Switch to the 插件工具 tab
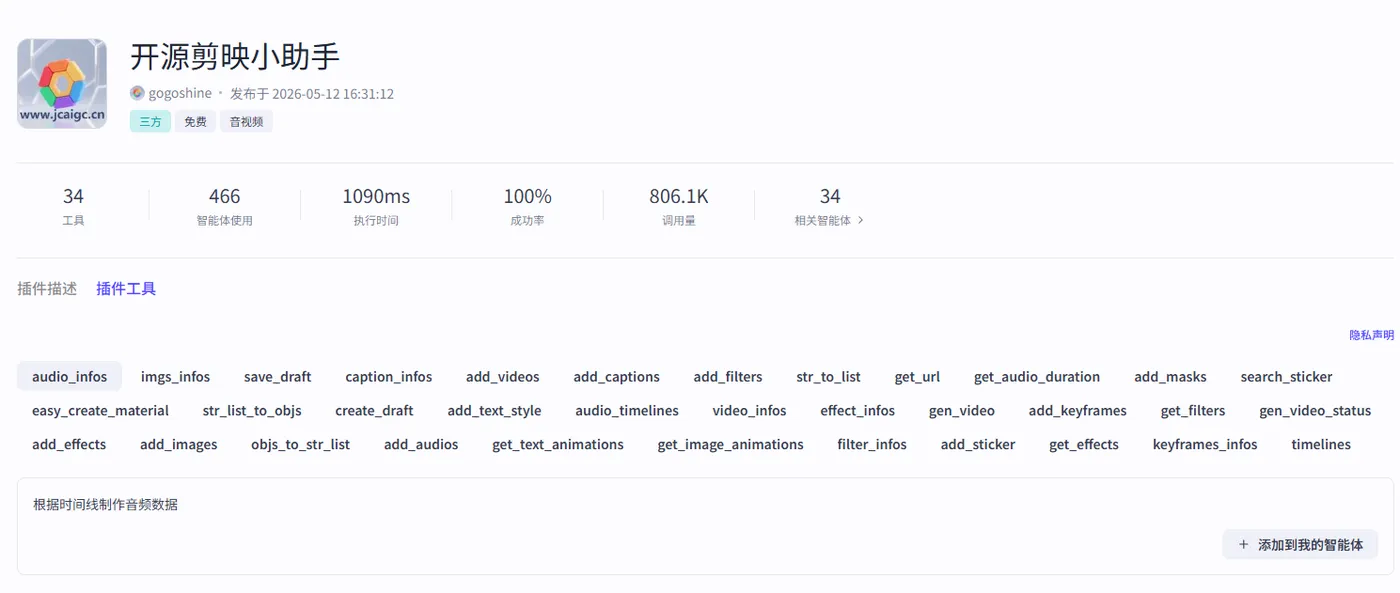Image resolution: width=1400 pixels, height=593 pixels. coord(126,289)
